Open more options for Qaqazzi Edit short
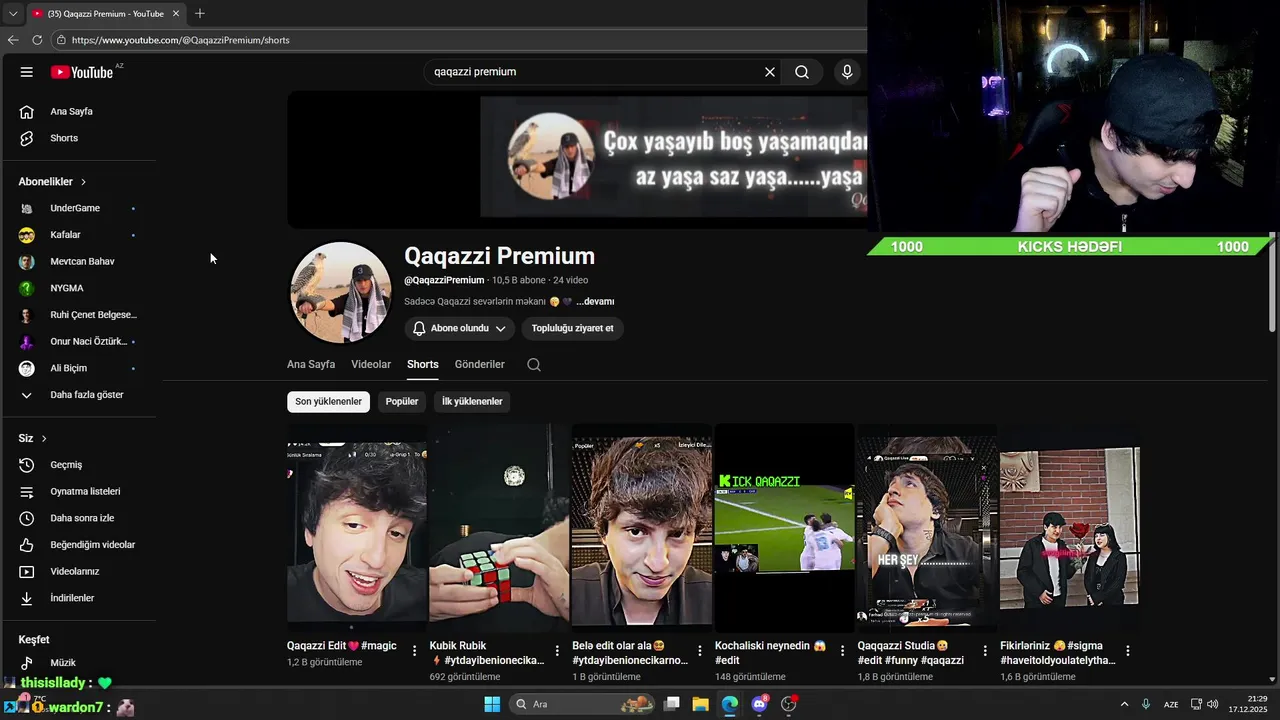1280x720 pixels. 415,651
